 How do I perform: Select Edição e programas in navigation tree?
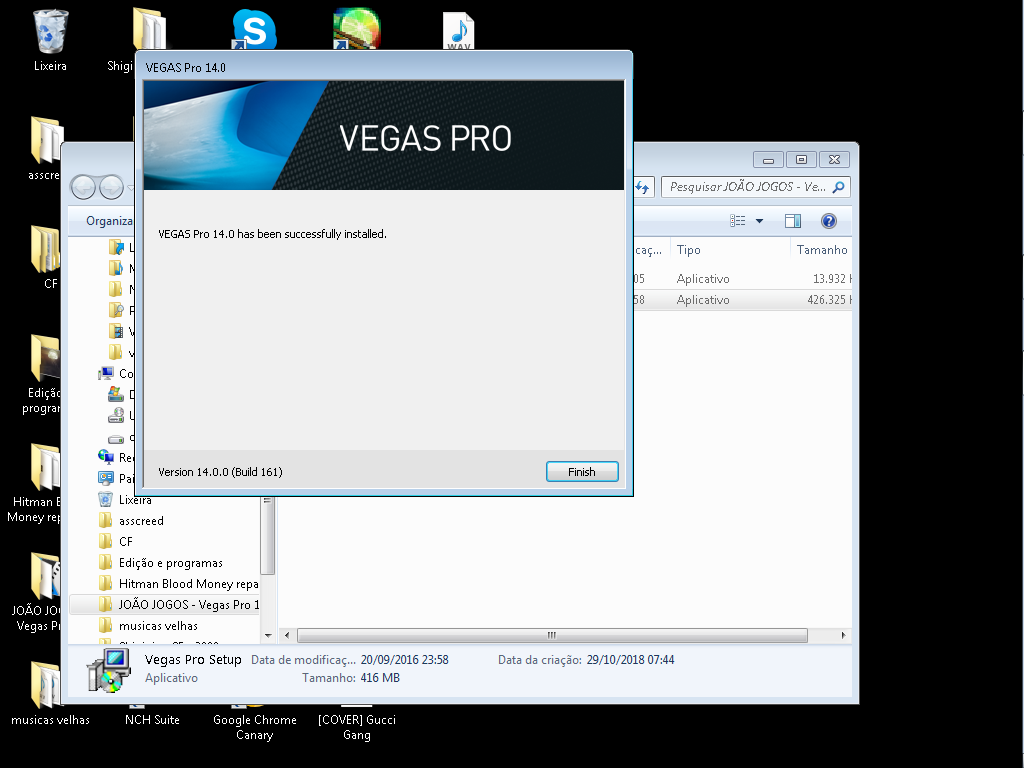(x=170, y=562)
